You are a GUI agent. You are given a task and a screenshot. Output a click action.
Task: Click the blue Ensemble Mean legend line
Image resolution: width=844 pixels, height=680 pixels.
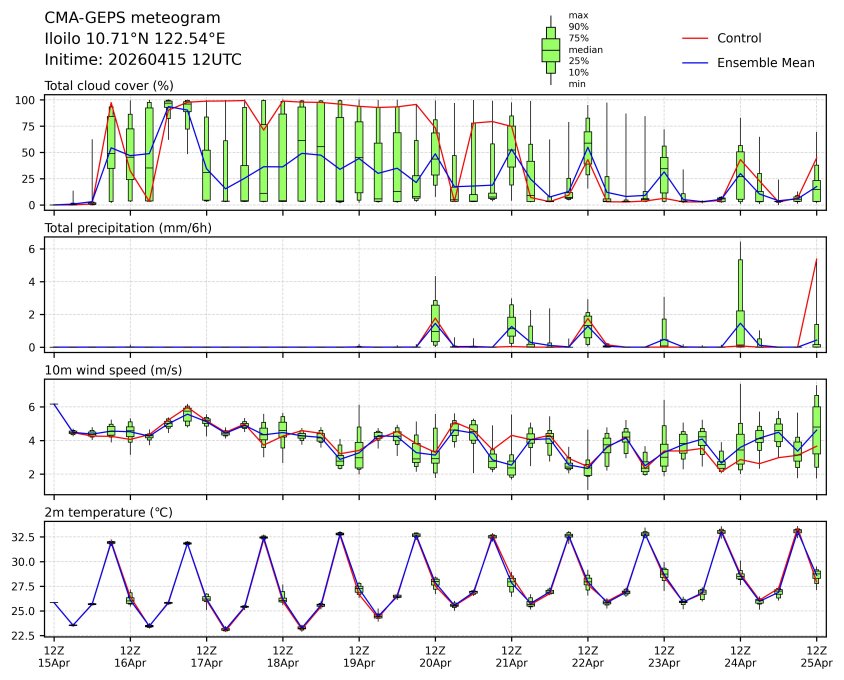point(694,62)
